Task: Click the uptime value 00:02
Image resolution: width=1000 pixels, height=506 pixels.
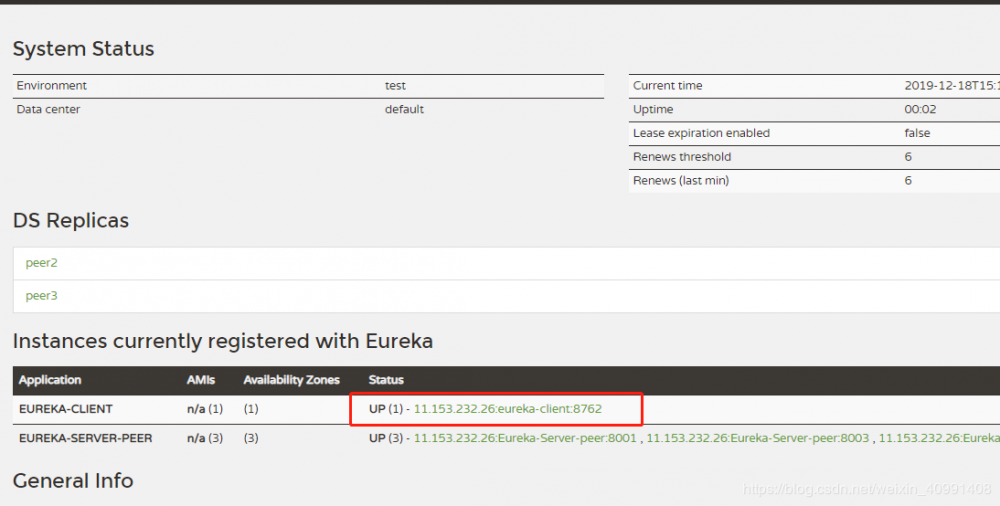Action: pos(920,110)
